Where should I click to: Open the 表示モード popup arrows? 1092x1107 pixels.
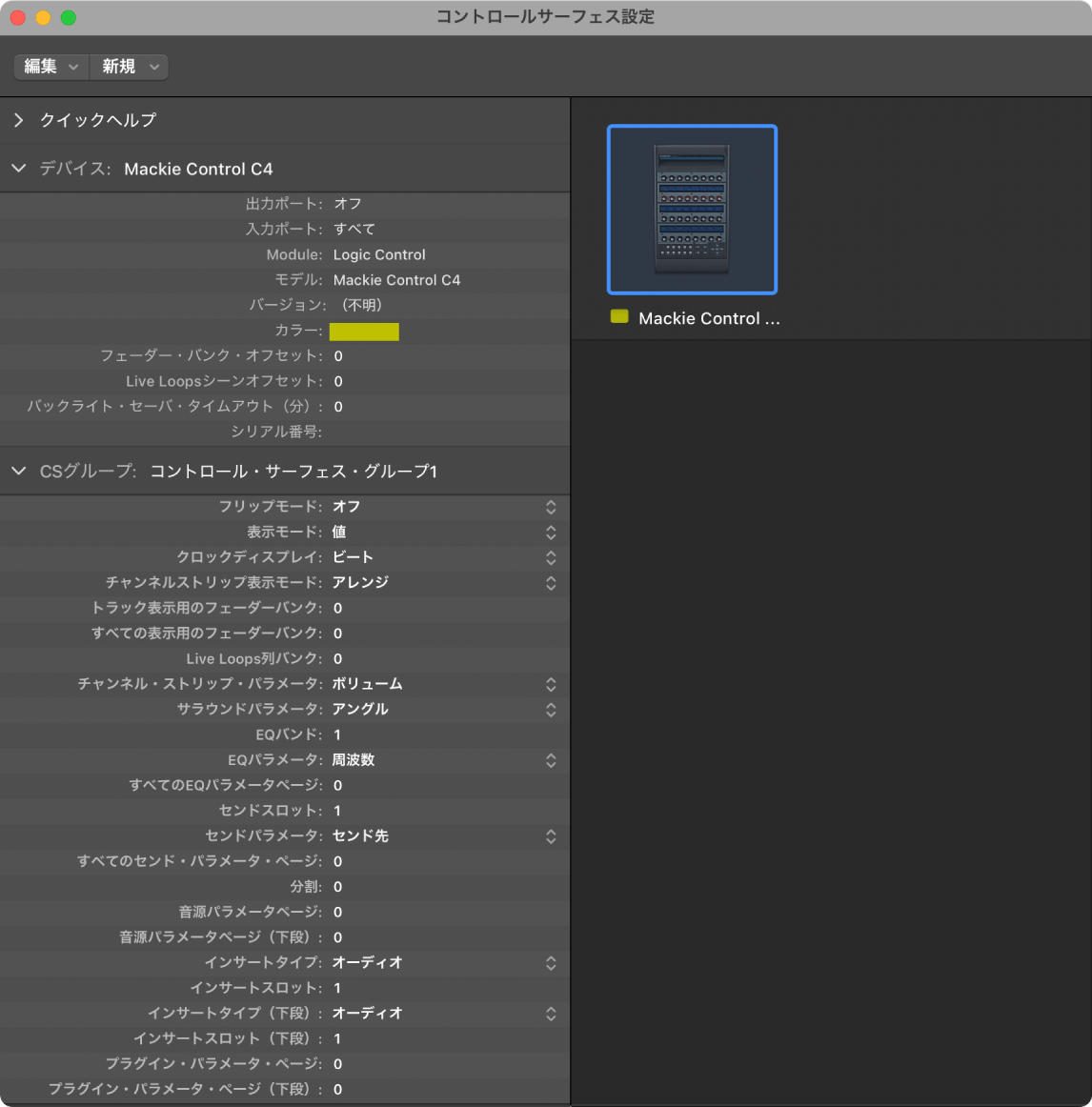551,533
